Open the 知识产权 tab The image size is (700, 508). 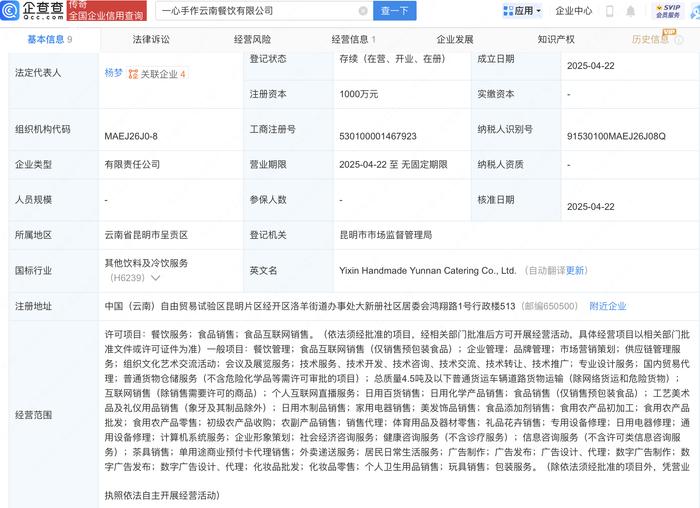tap(556, 40)
